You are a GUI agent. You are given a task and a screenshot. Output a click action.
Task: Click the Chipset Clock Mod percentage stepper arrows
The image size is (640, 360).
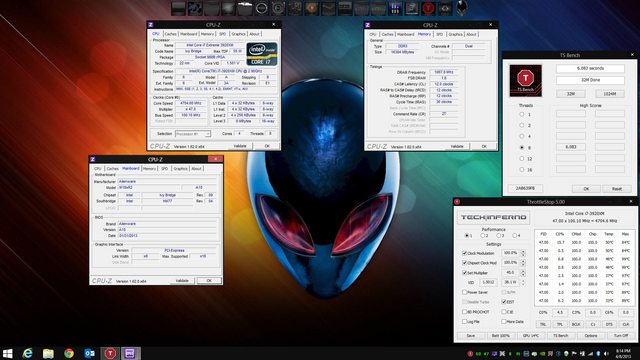tap(523, 263)
